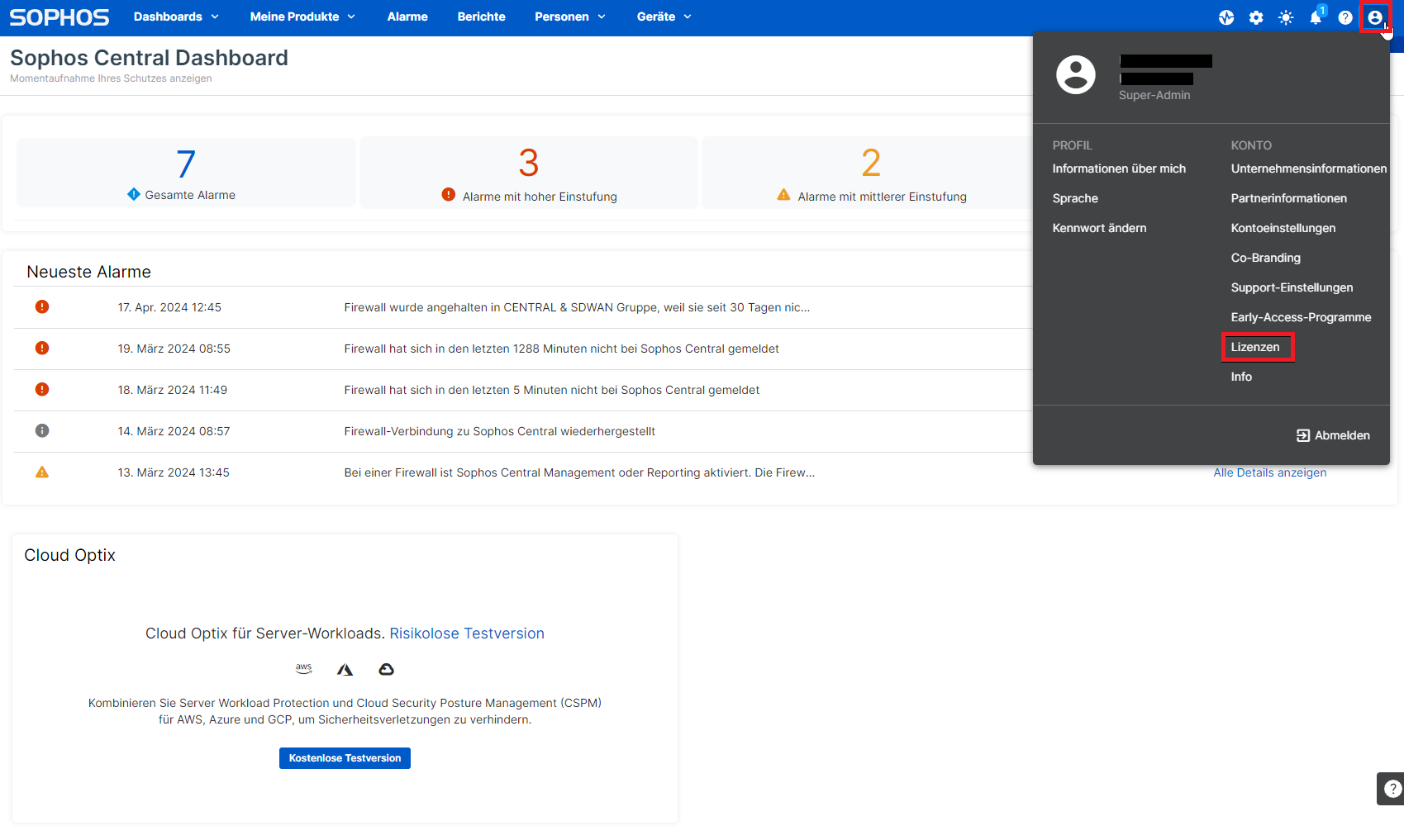Screen dimensions: 1404x840
Task: Expand the Meine Produkte dropdown menu
Action: [302, 17]
